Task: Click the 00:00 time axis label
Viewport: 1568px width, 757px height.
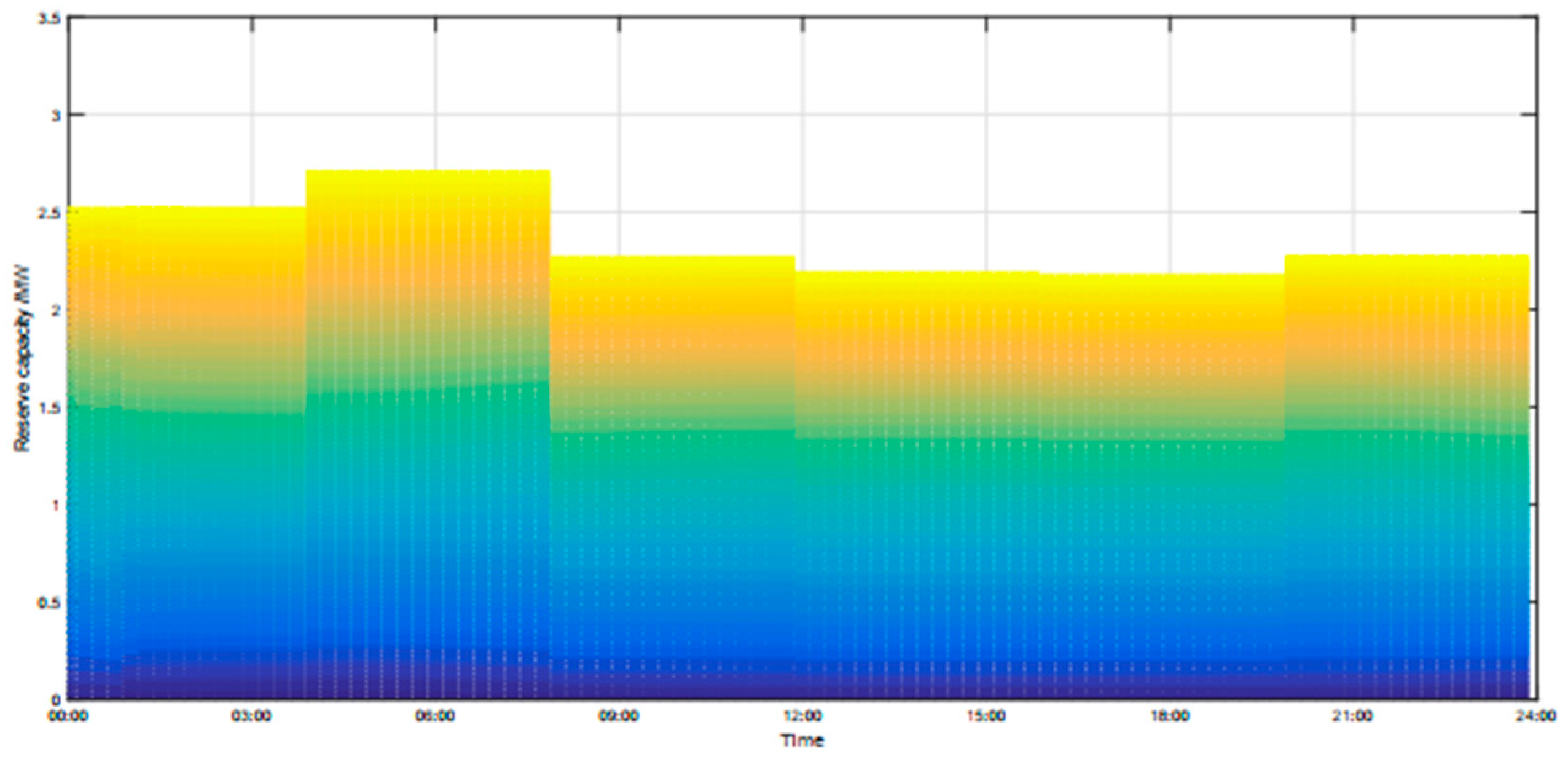Action: coord(68,716)
